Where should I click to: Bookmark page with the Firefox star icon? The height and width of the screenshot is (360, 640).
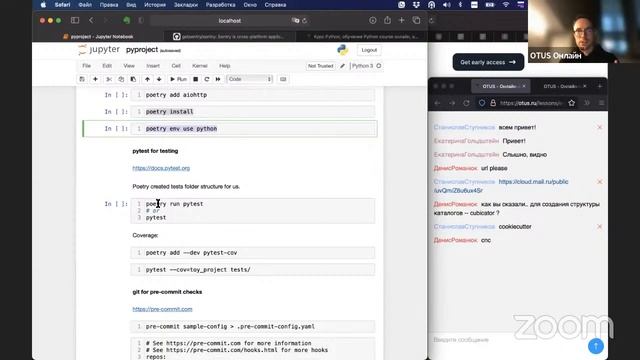571,103
